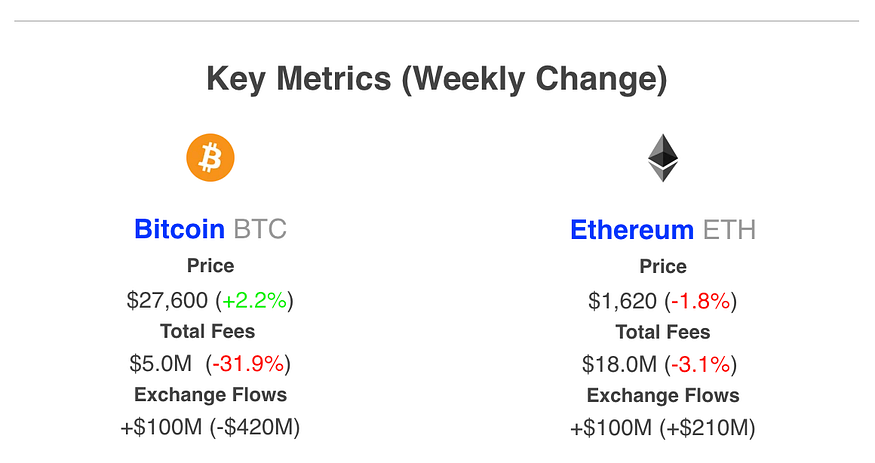Click Bitcoin total fees $5.0M
875x463 pixels.
tap(161, 364)
